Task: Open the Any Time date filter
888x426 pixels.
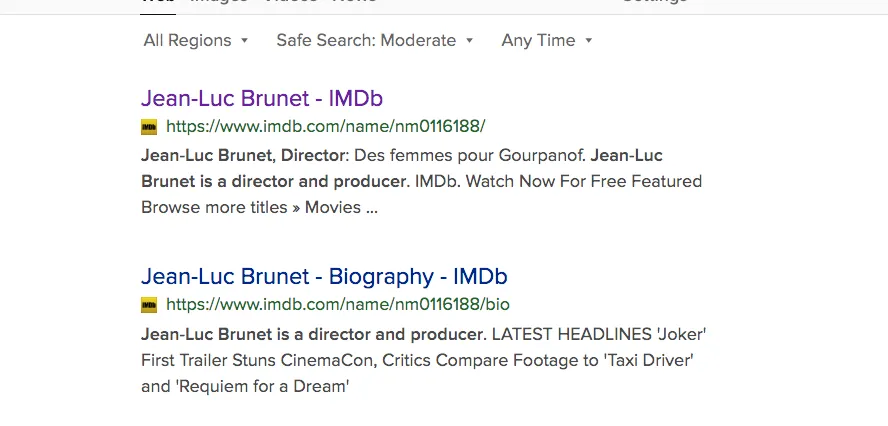Action: (547, 40)
